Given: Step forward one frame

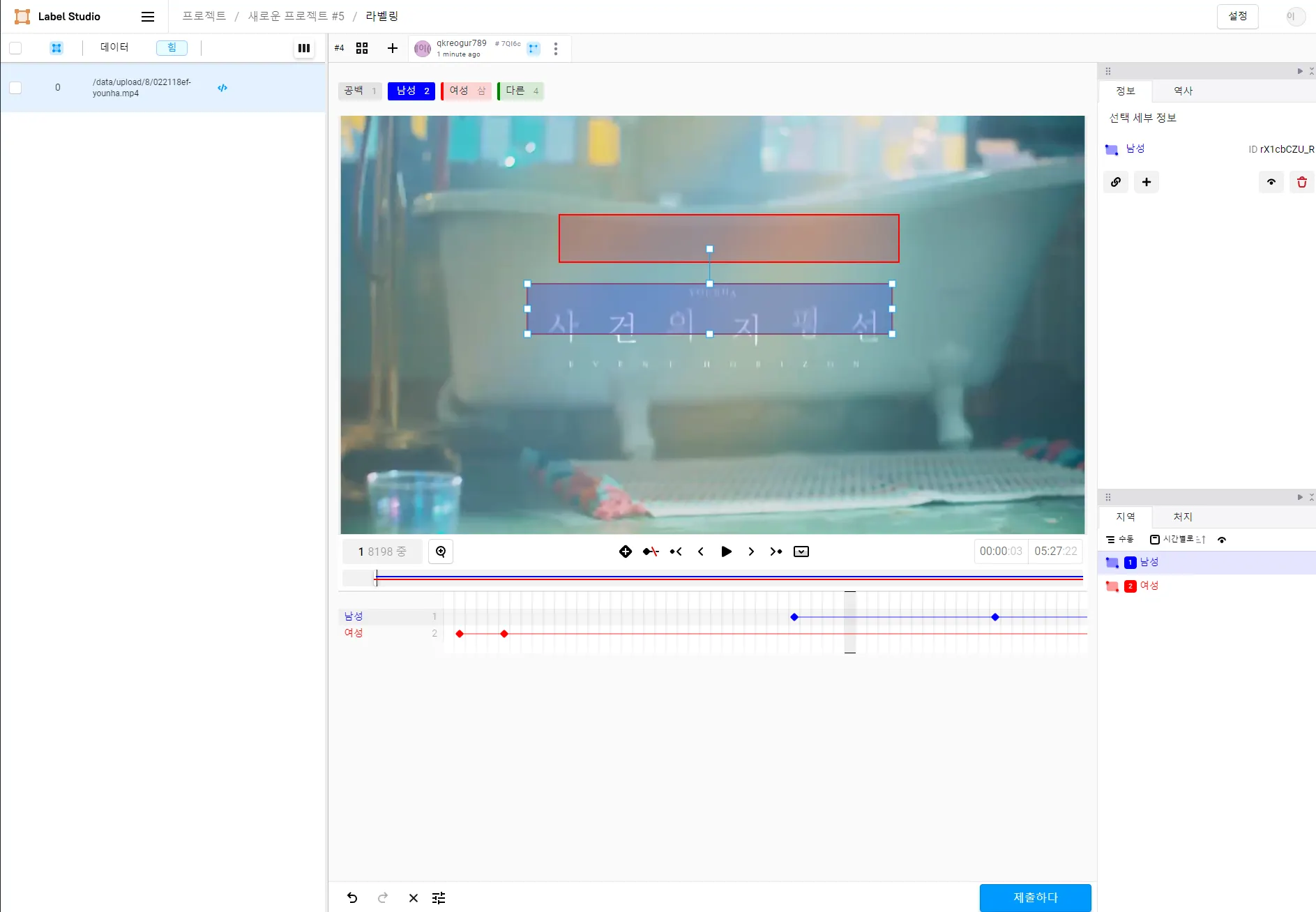Looking at the screenshot, I should point(751,552).
